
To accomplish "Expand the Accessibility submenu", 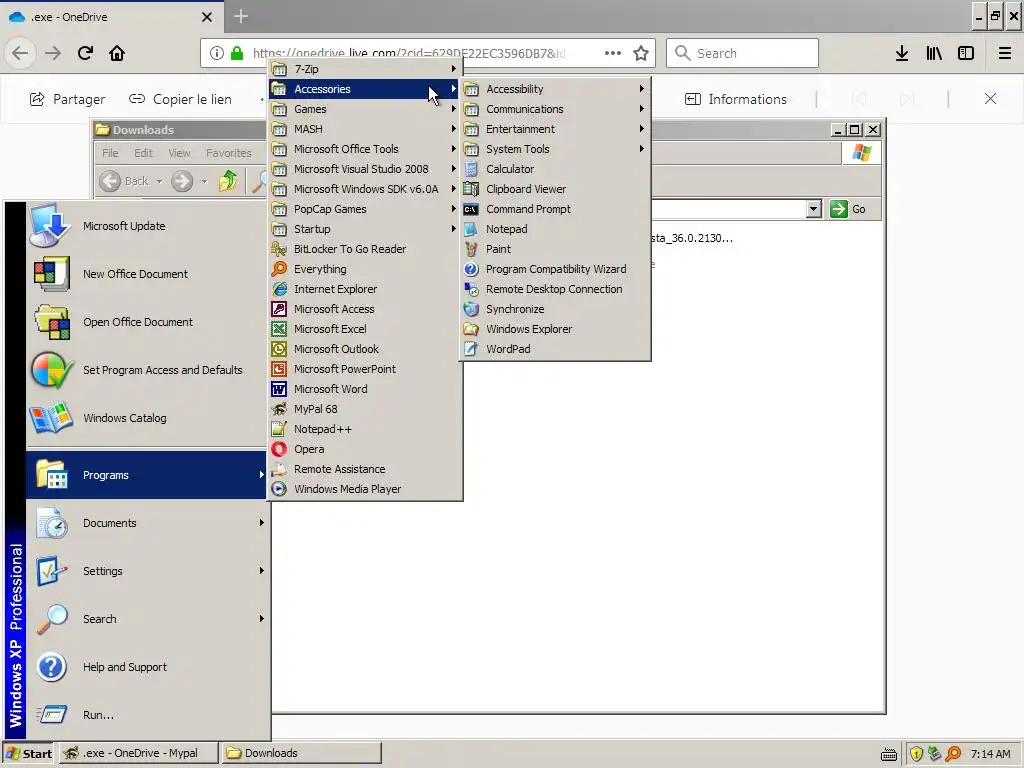I will coord(555,89).
